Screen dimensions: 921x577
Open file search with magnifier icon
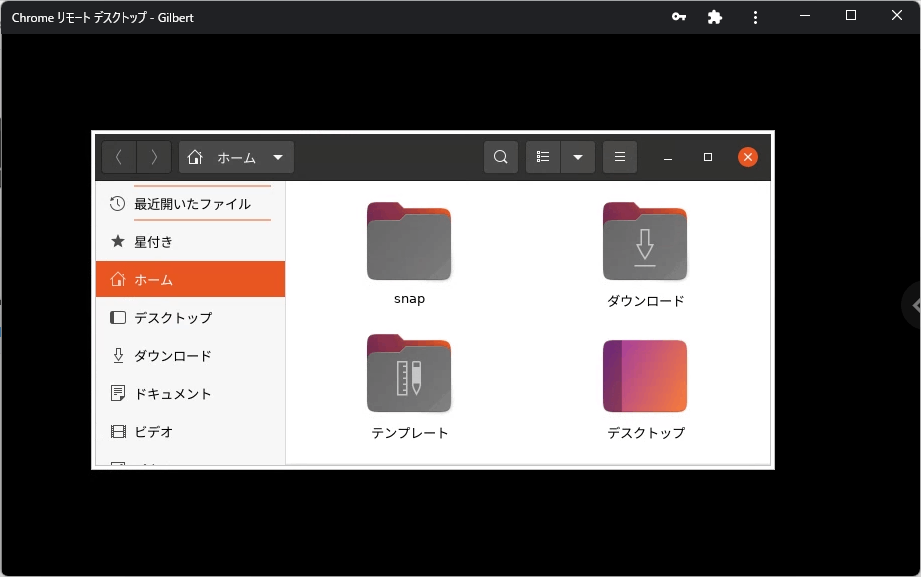coord(500,157)
